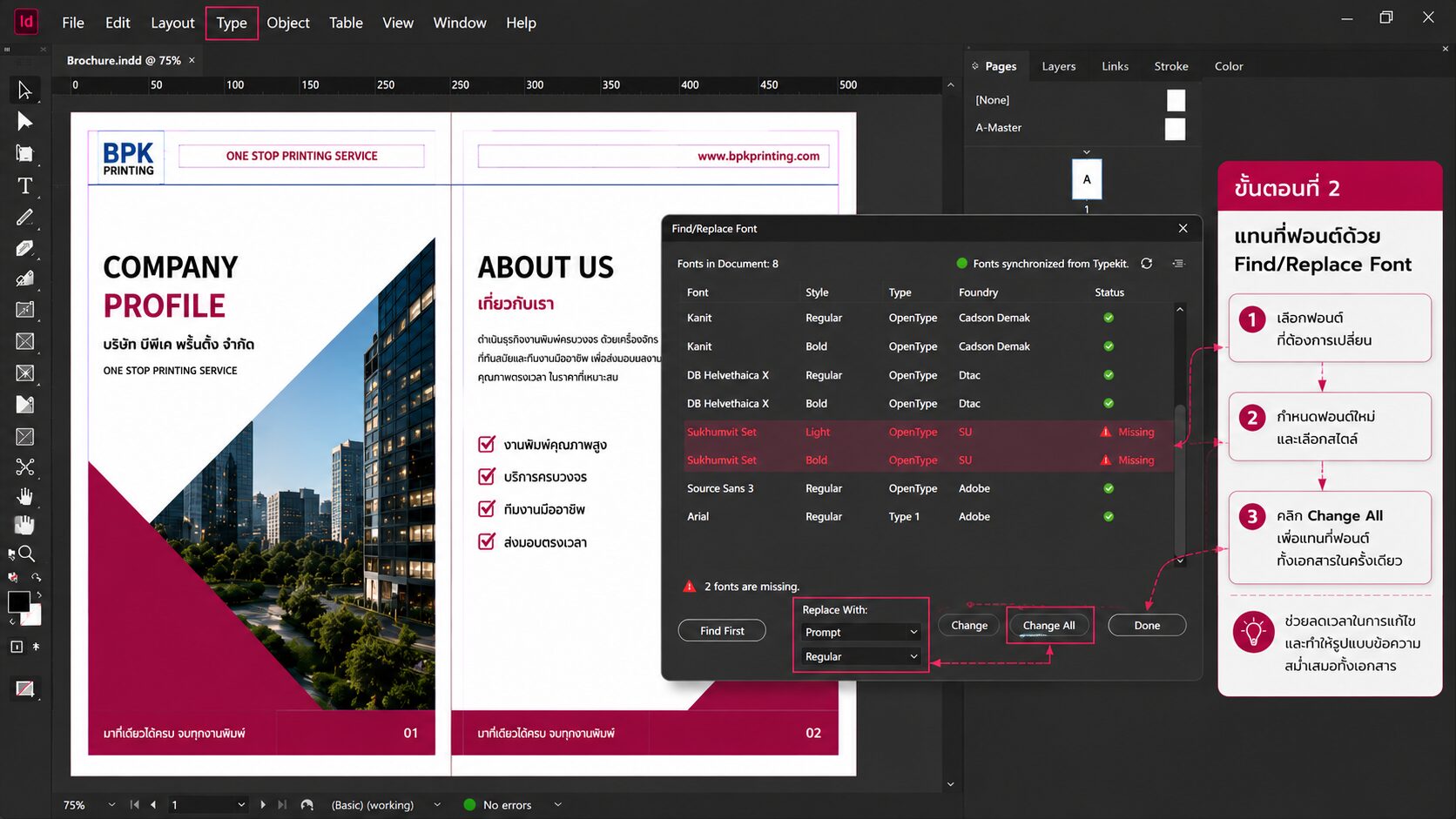1456x819 pixels.
Task: Click the Done button
Action: (x=1147, y=625)
